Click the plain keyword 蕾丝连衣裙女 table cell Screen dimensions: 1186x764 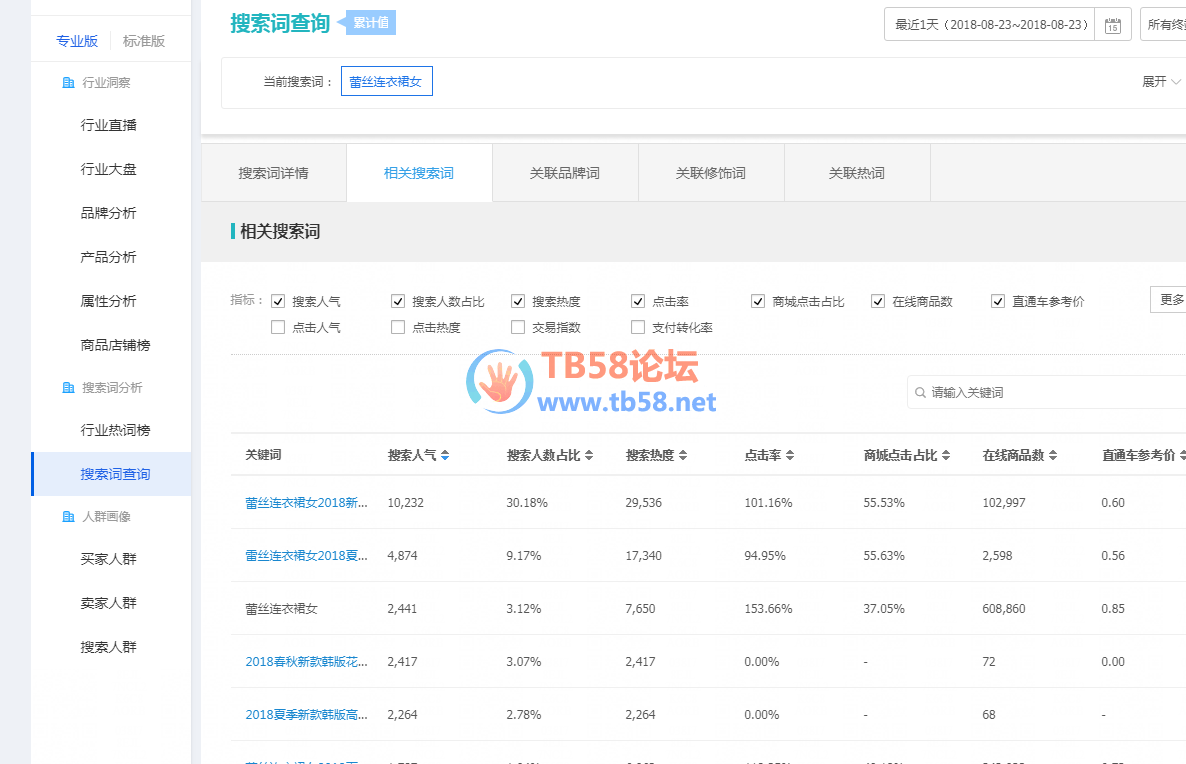(281, 608)
